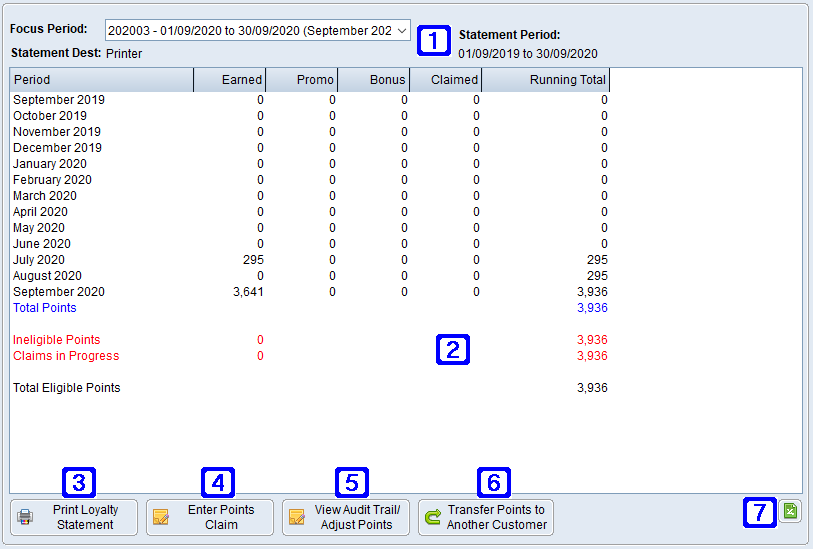Open View Audit Trail/Adjust Points
Screen dimensions: 813x549
346,517
